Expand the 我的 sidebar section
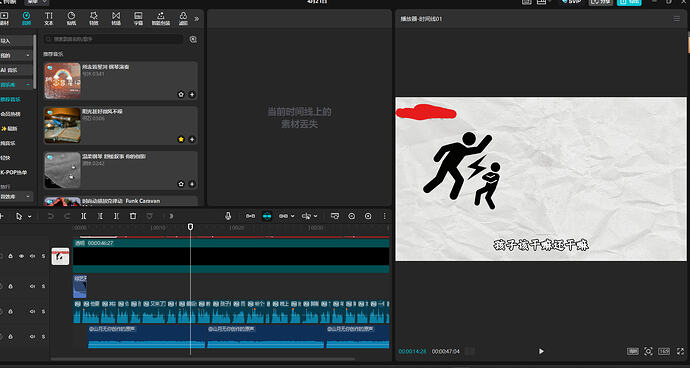Image resolution: width=690 pixels, height=368 pixels. [x=16, y=55]
